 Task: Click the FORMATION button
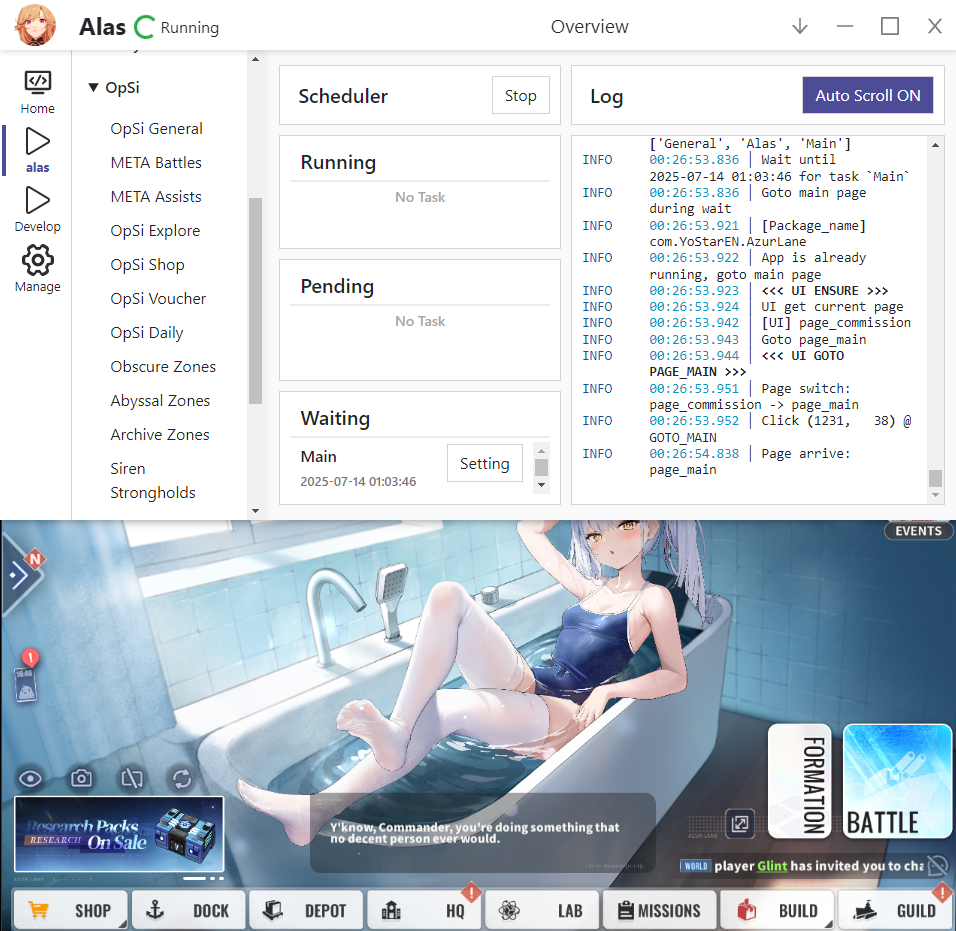(x=799, y=781)
